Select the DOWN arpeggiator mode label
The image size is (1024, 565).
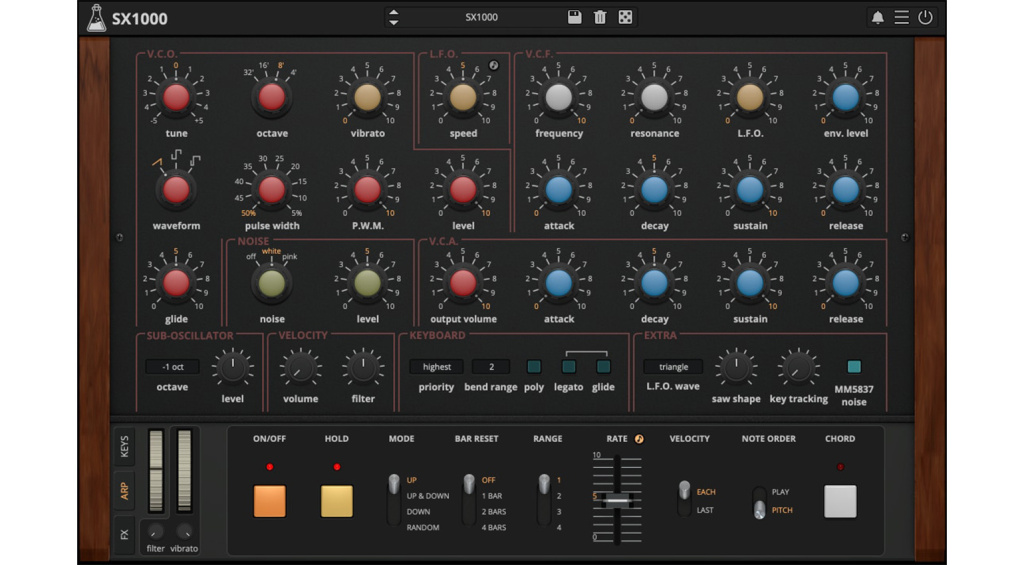click(x=418, y=511)
